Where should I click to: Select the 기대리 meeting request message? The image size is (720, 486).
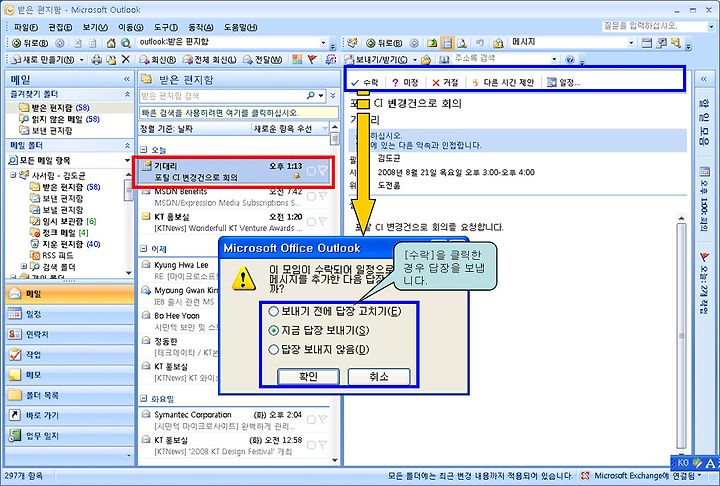pos(233,171)
